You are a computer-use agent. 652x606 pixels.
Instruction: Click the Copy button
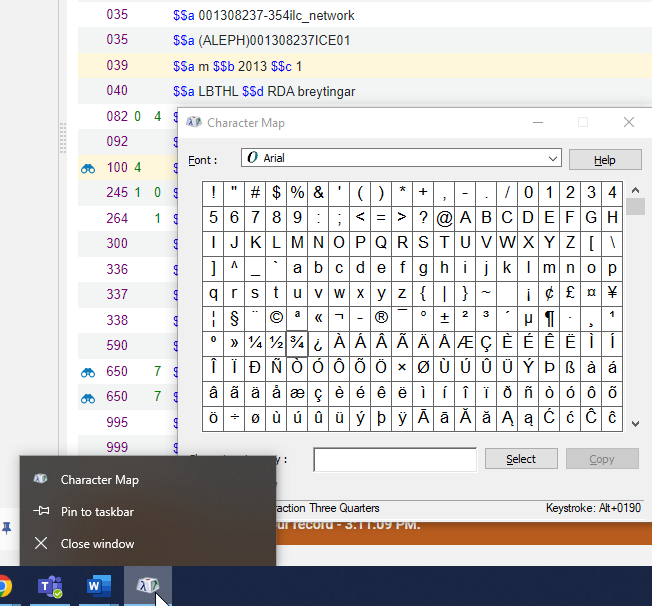[x=601, y=459]
